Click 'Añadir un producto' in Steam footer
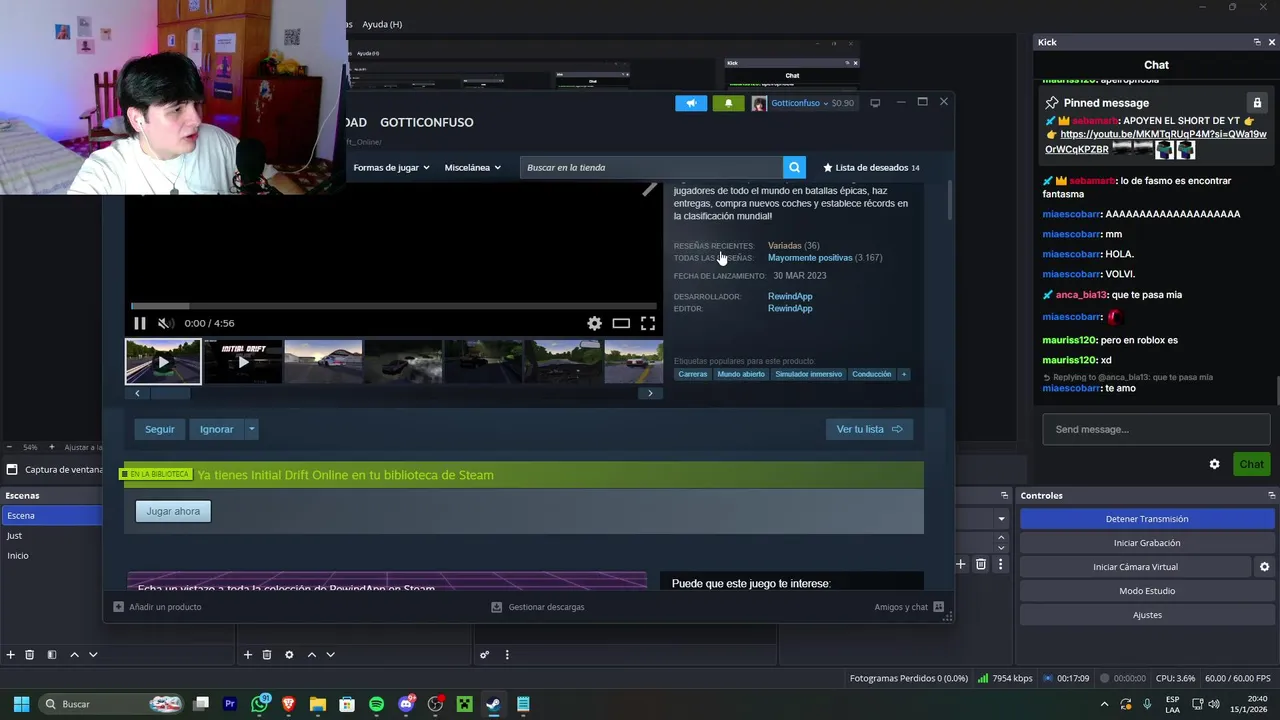Image resolution: width=1280 pixels, height=720 pixels. [157, 607]
